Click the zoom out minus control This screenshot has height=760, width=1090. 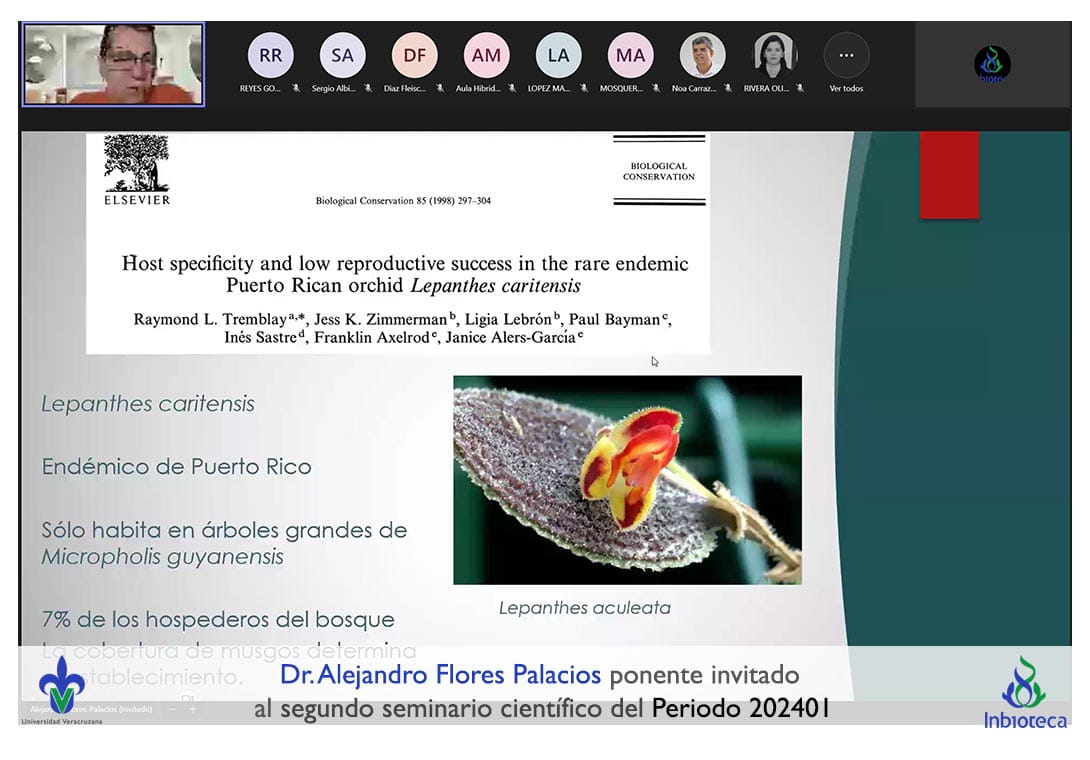172,709
